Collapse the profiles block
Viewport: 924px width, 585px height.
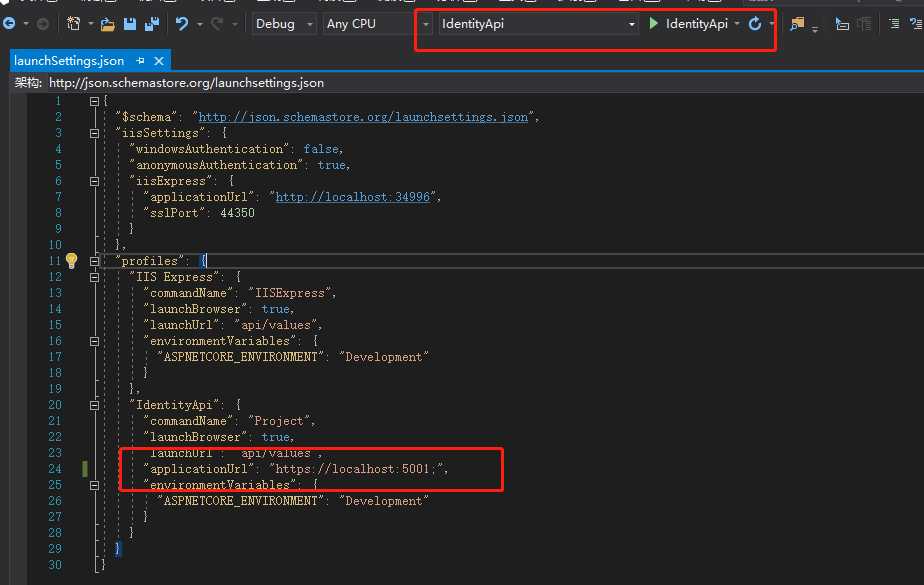(x=94, y=261)
